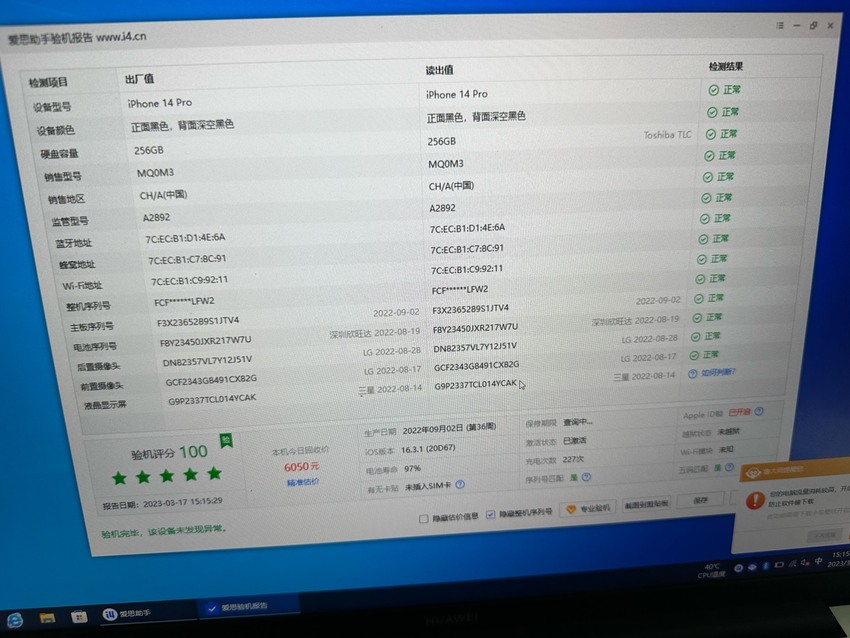Click the 读出值 column header
850x638 pixels.
pos(439,70)
